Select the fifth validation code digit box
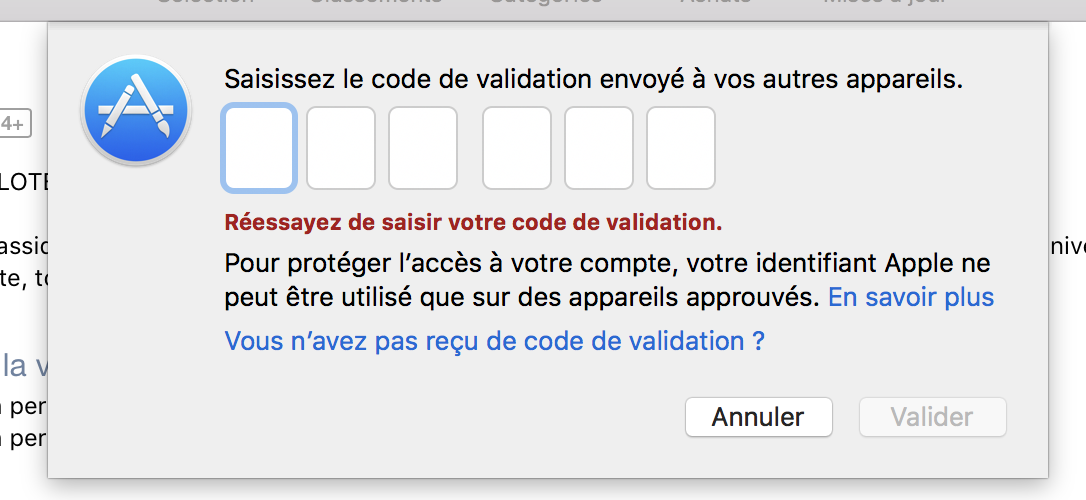 (x=599, y=148)
